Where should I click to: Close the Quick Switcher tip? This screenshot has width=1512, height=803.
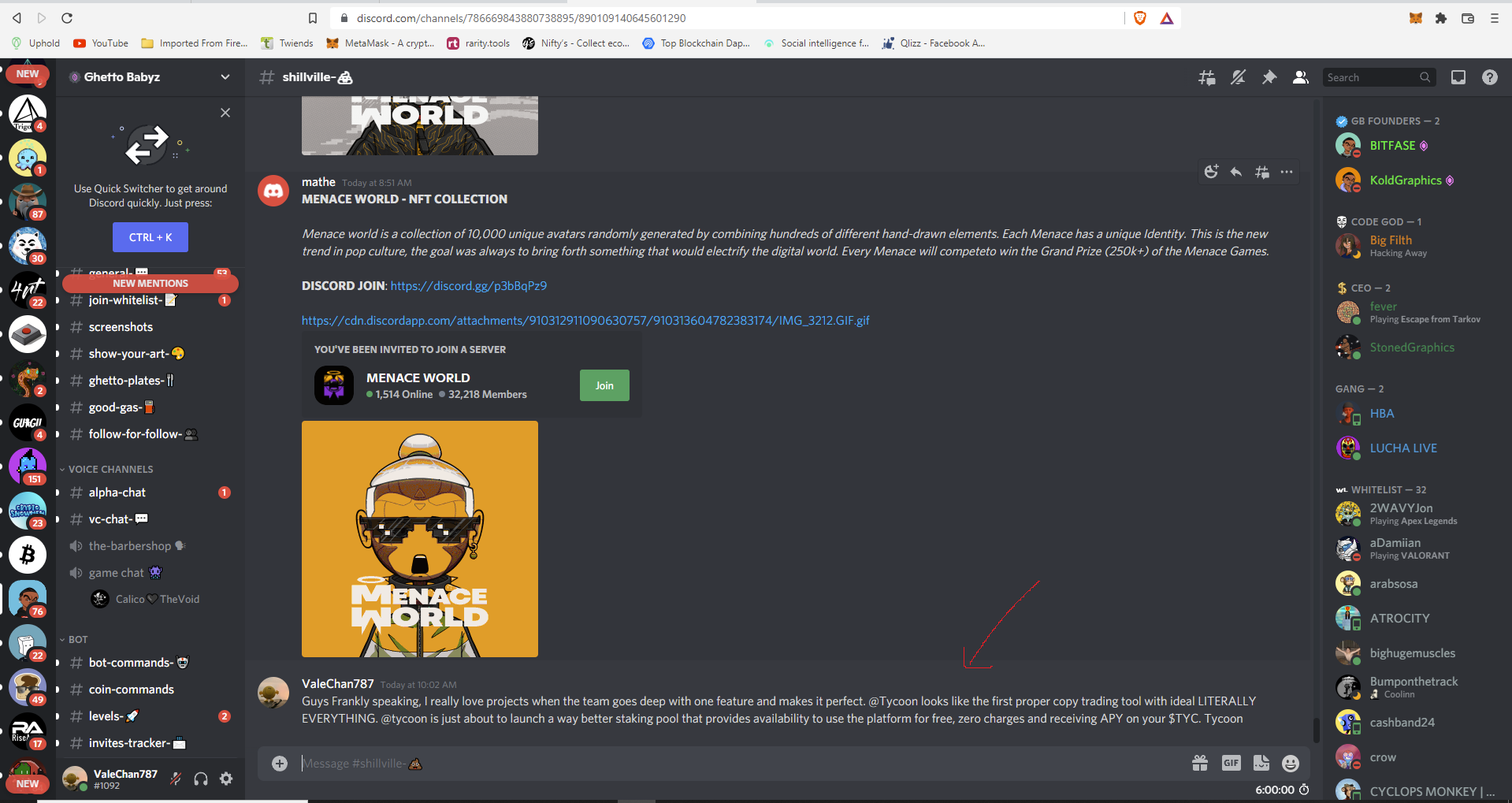225,113
